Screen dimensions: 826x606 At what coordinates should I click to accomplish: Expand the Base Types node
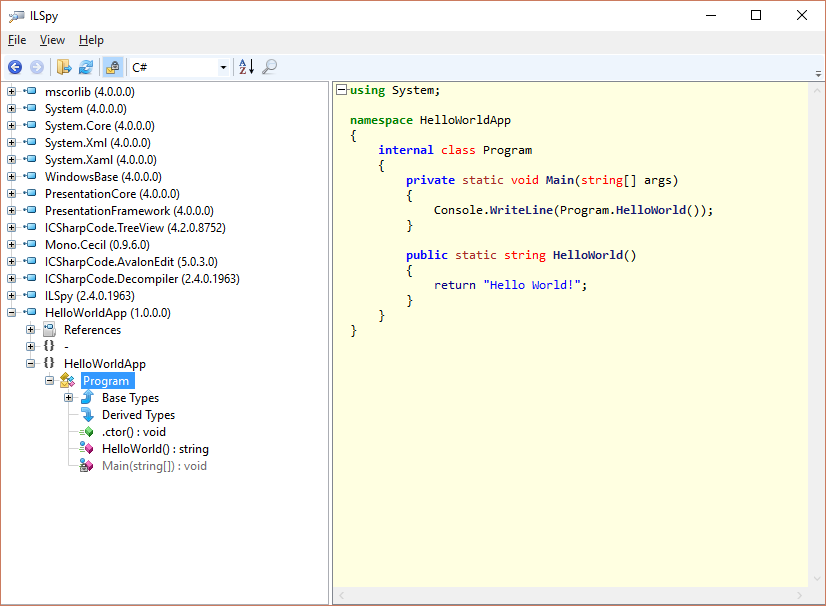click(x=68, y=397)
